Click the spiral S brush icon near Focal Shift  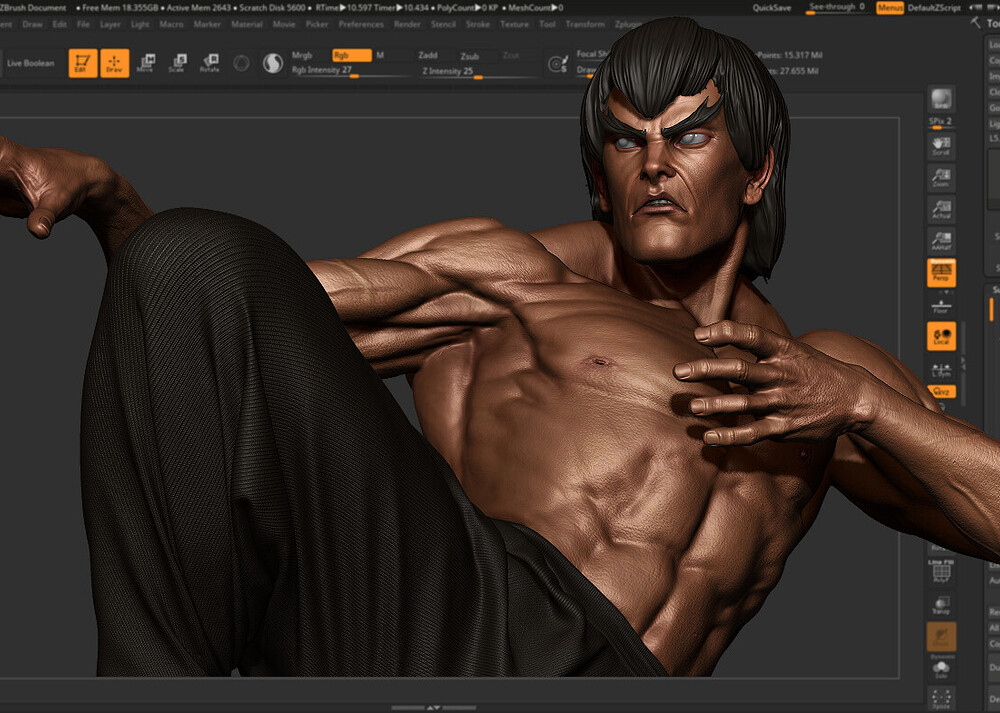[x=558, y=64]
